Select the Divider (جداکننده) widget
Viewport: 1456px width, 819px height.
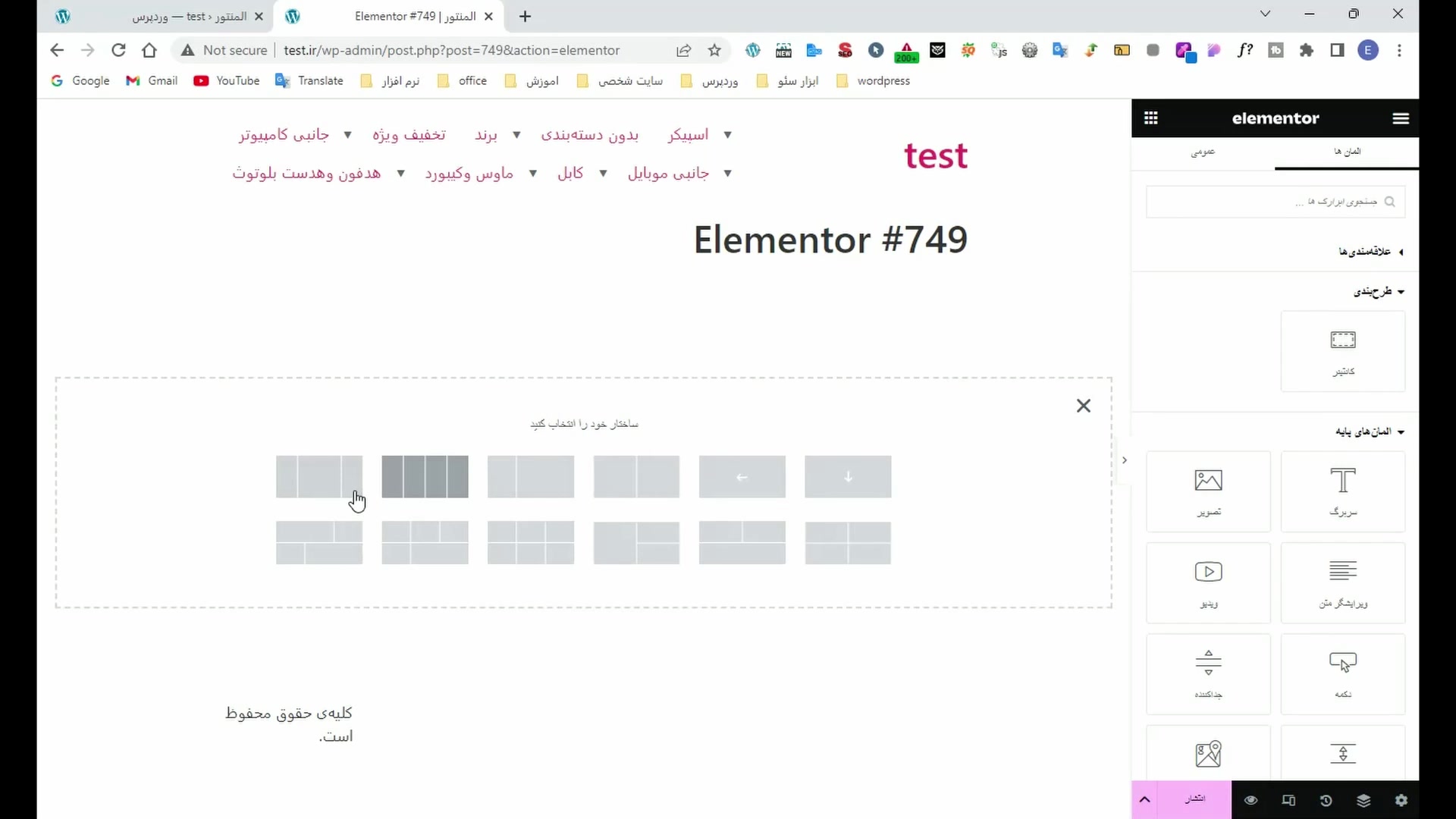[1208, 673]
